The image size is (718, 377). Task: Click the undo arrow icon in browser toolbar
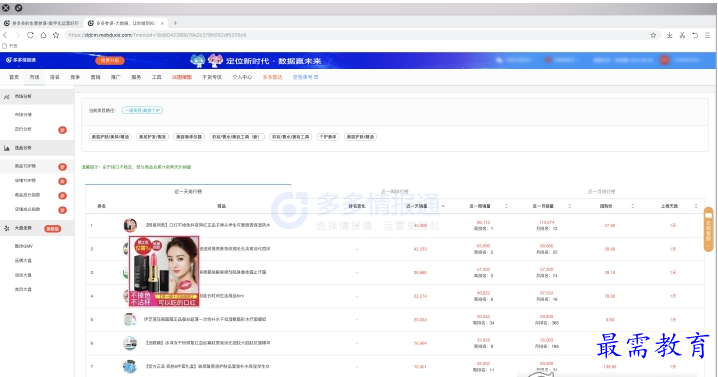pyautogui.click(x=695, y=35)
